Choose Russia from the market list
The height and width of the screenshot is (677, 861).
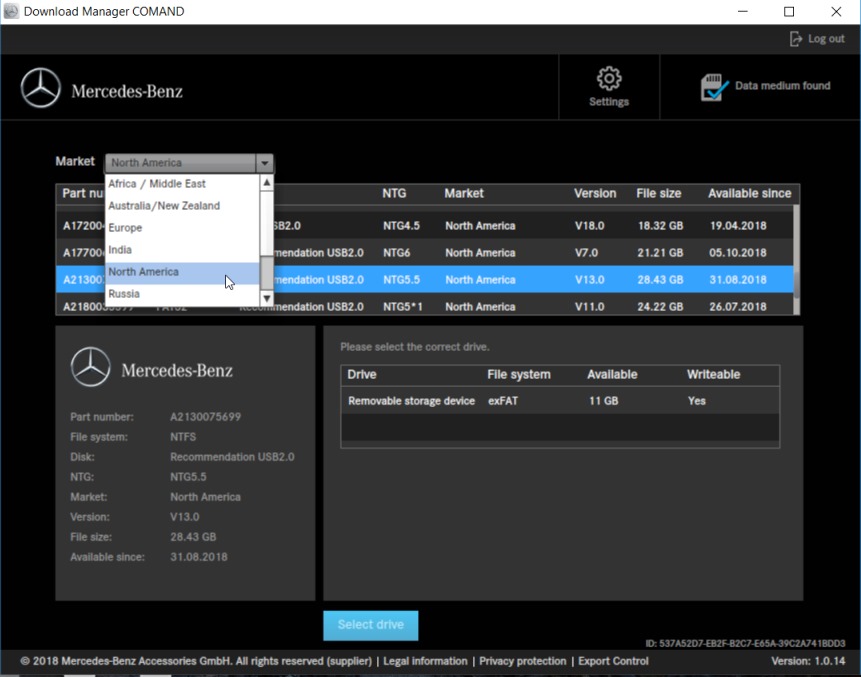[x=182, y=294]
